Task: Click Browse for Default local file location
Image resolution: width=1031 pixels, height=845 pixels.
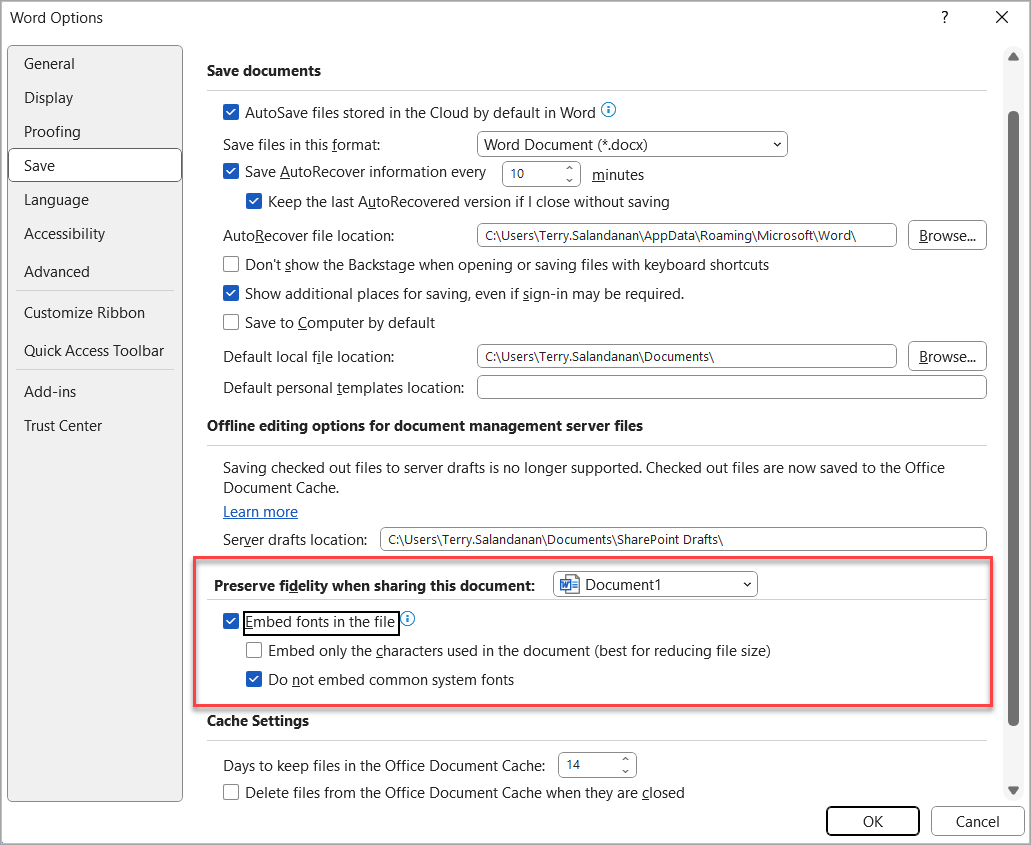Action: coord(947,356)
